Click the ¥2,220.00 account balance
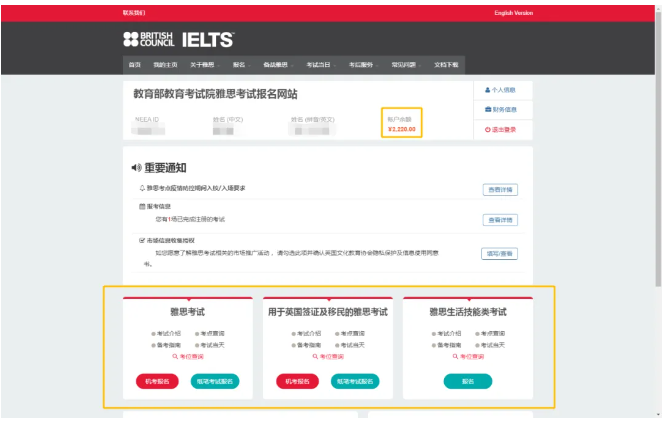The width and height of the screenshot is (669, 422). [x=401, y=129]
